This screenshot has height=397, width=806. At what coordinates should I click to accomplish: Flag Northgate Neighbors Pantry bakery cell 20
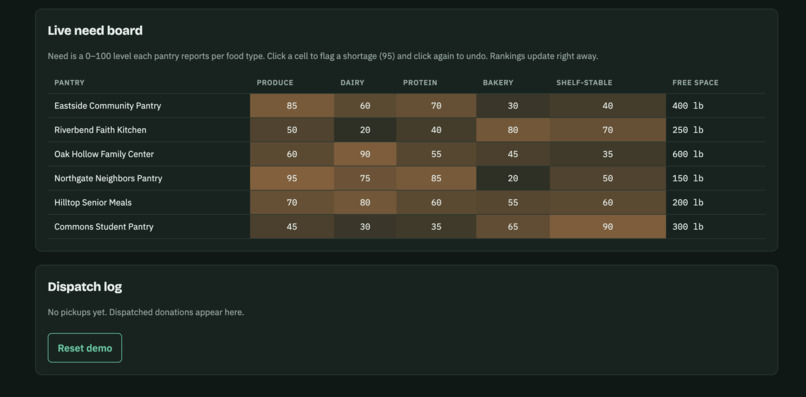tap(513, 178)
